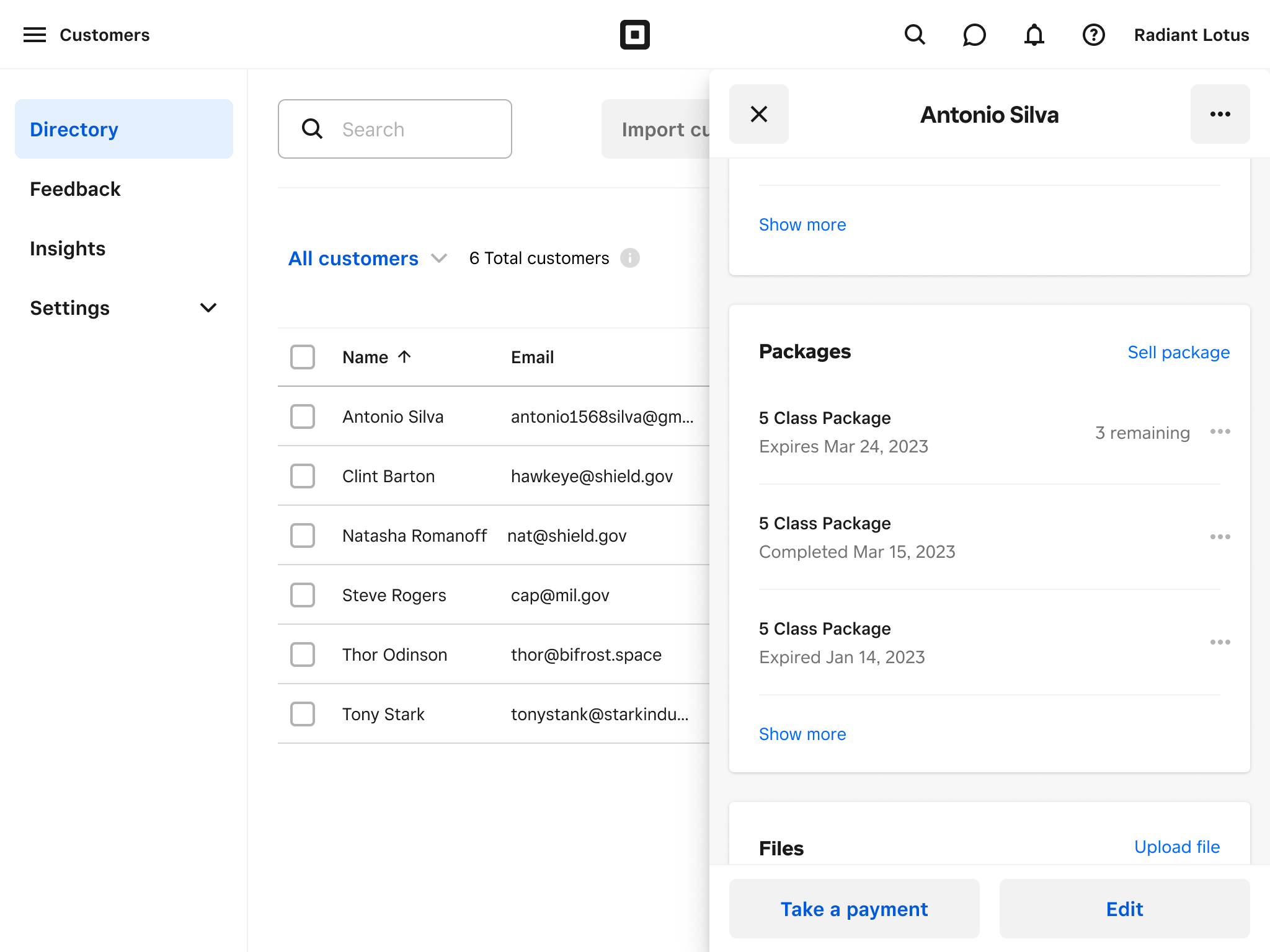Toggle the select-all customers checkbox
The height and width of the screenshot is (952, 1270).
303,357
